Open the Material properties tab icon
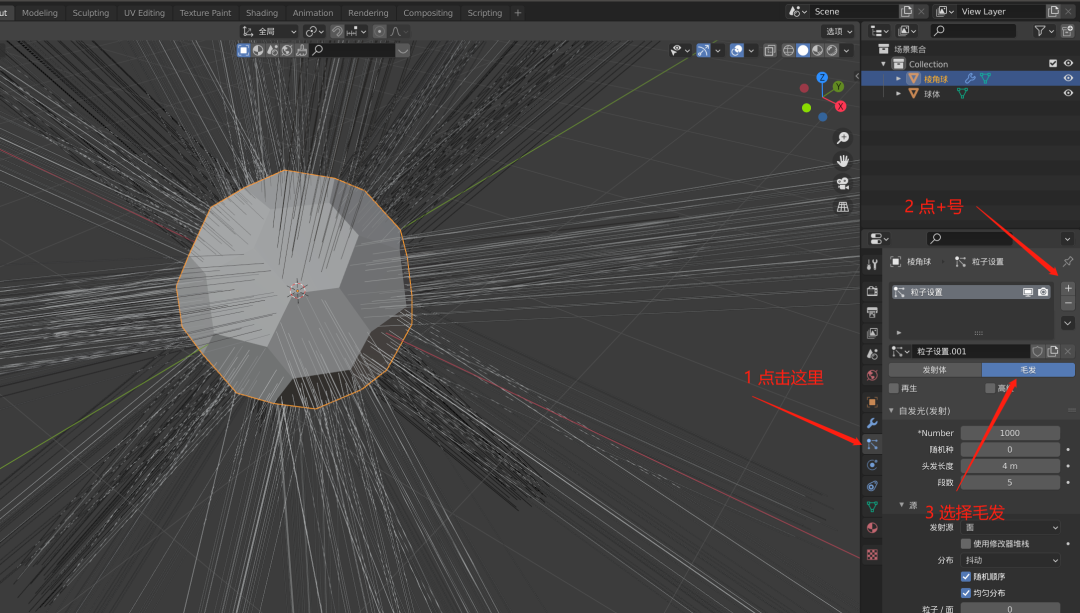This screenshot has height=613, width=1080. (x=872, y=528)
